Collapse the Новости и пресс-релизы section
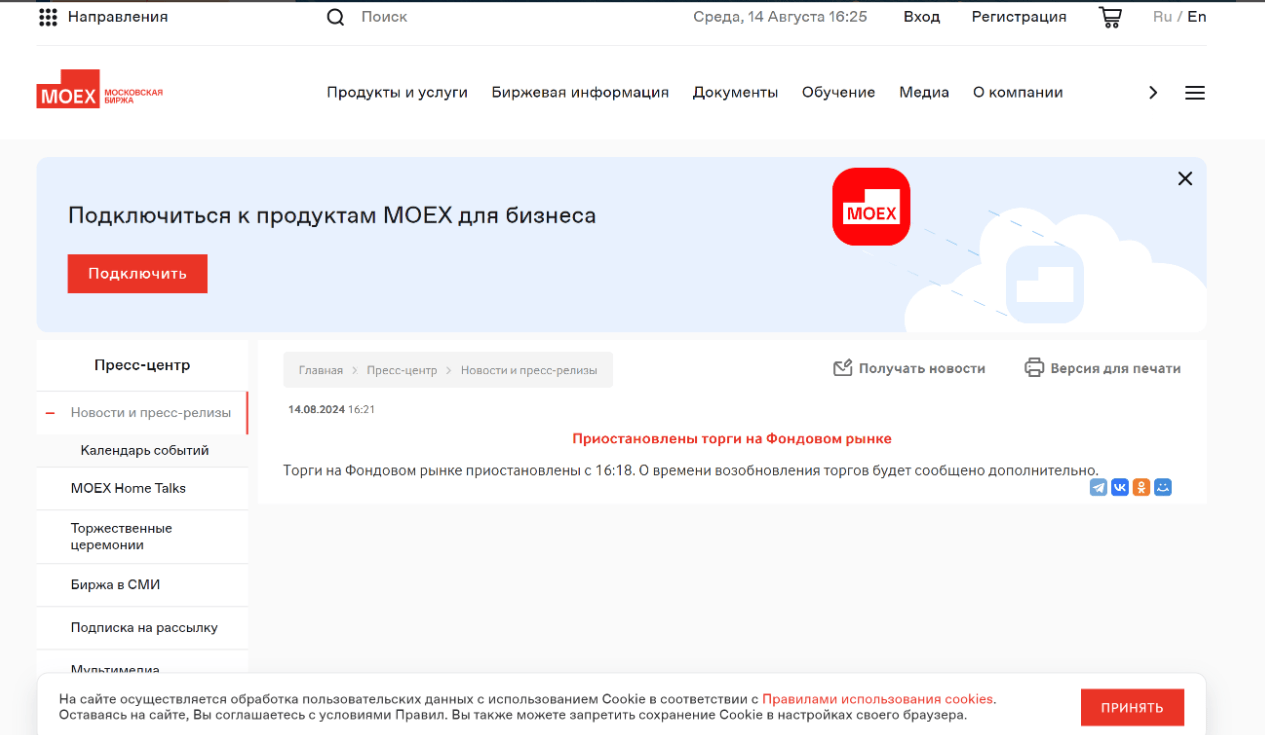This screenshot has width=1265, height=735. pyautogui.click(x=50, y=413)
